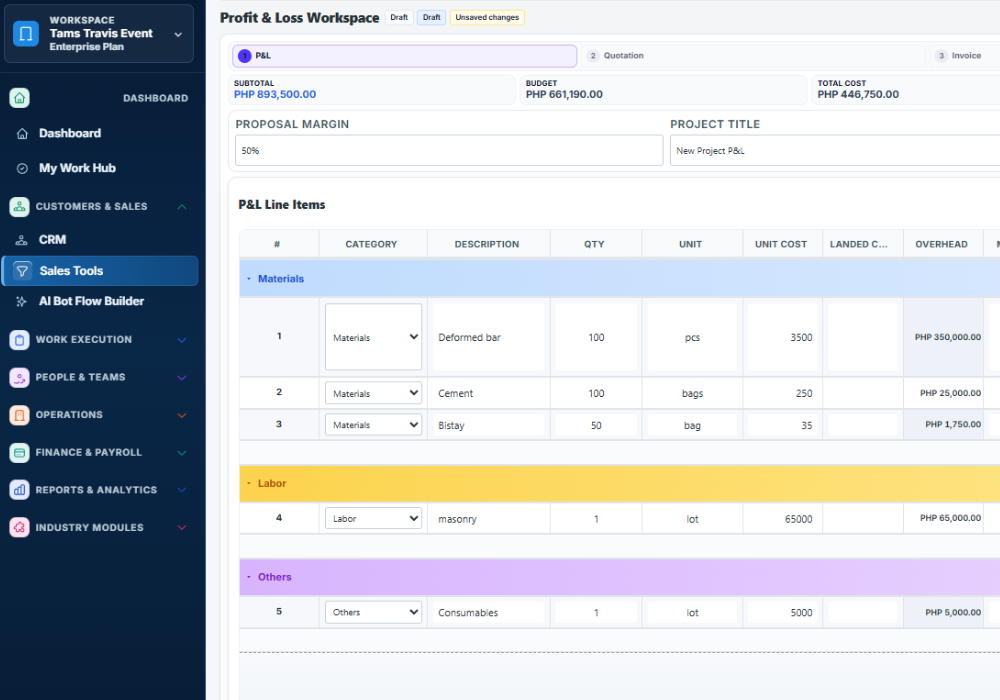Click the Sales Tools funnel icon

pyautogui.click(x=22, y=271)
